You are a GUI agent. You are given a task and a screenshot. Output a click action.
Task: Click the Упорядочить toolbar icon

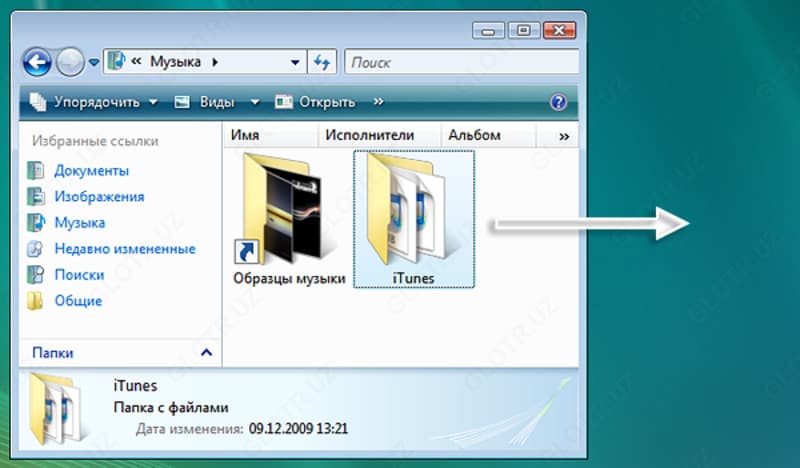click(38, 102)
